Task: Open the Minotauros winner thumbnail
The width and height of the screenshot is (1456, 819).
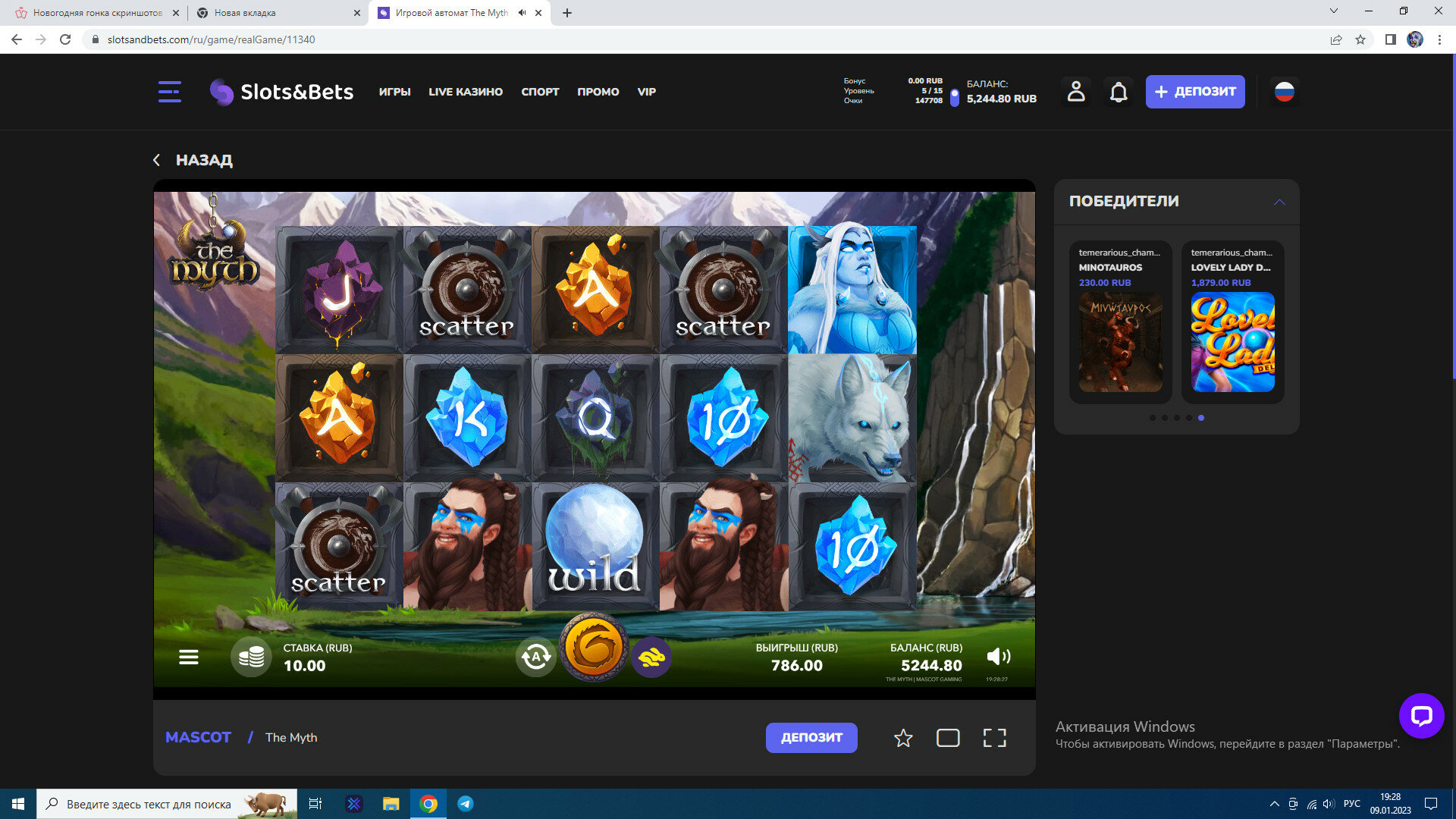Action: (x=1120, y=342)
